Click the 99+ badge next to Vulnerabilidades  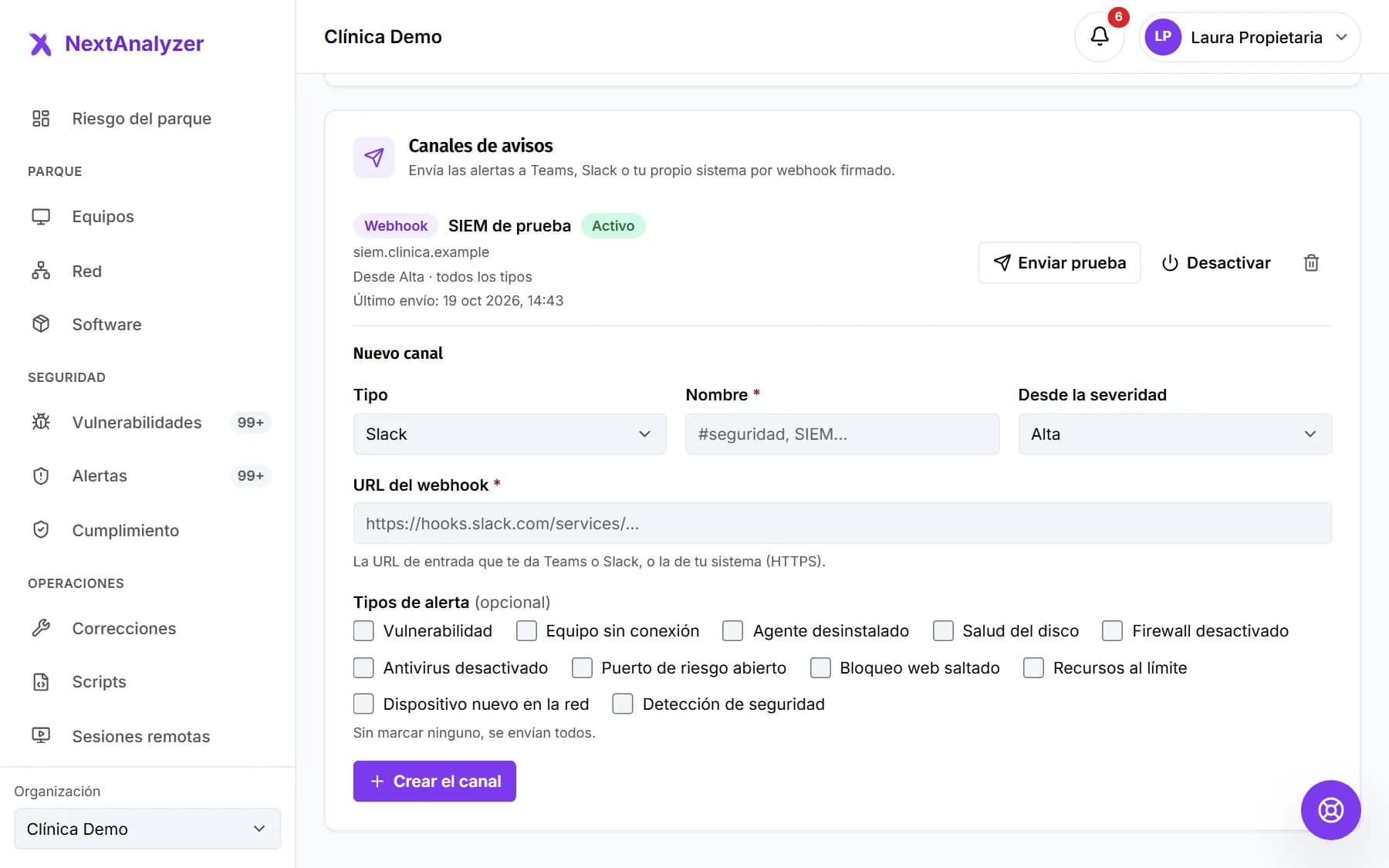[250, 422]
